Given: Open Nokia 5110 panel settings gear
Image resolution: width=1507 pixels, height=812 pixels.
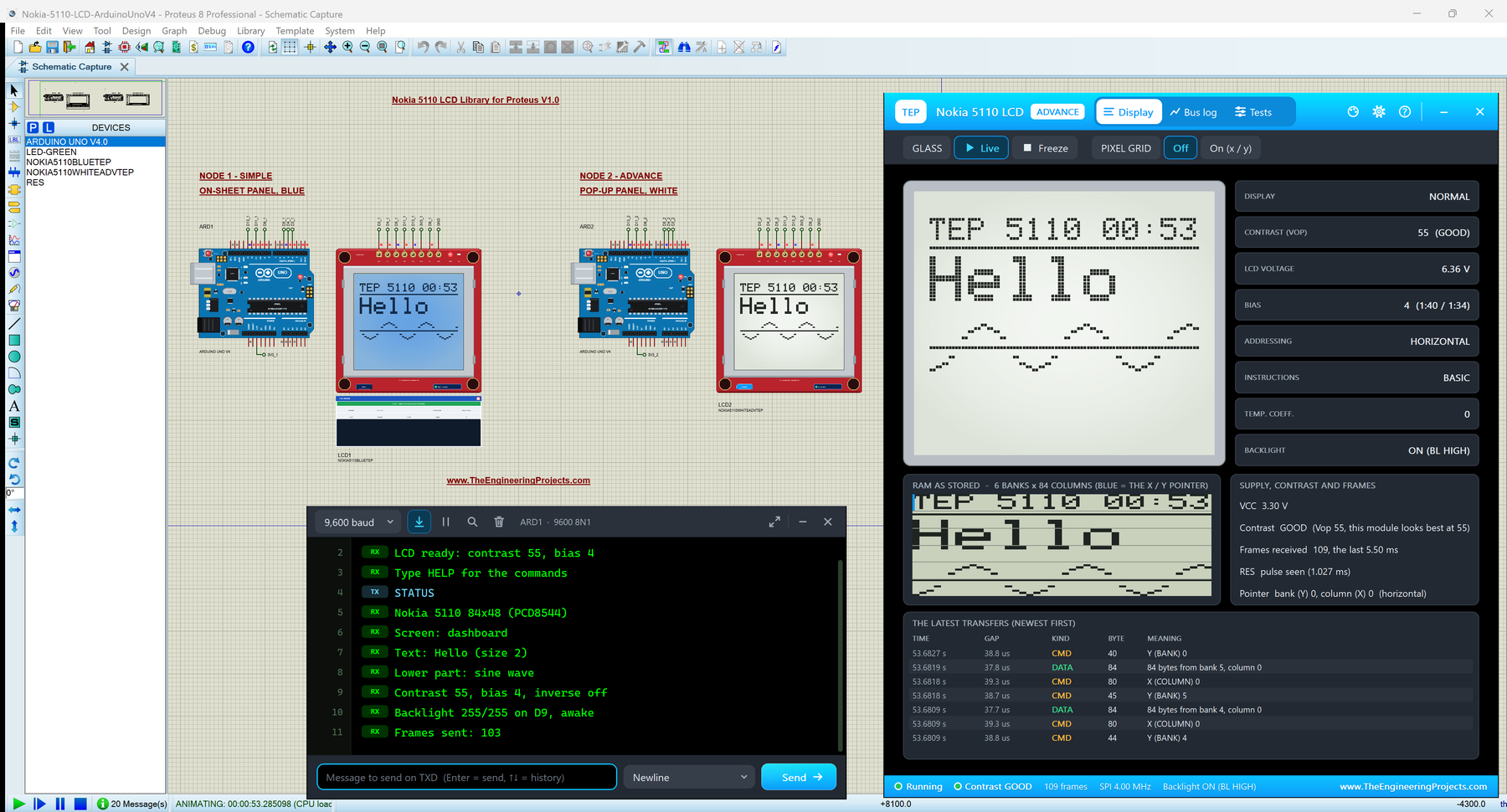Looking at the screenshot, I should [1379, 112].
